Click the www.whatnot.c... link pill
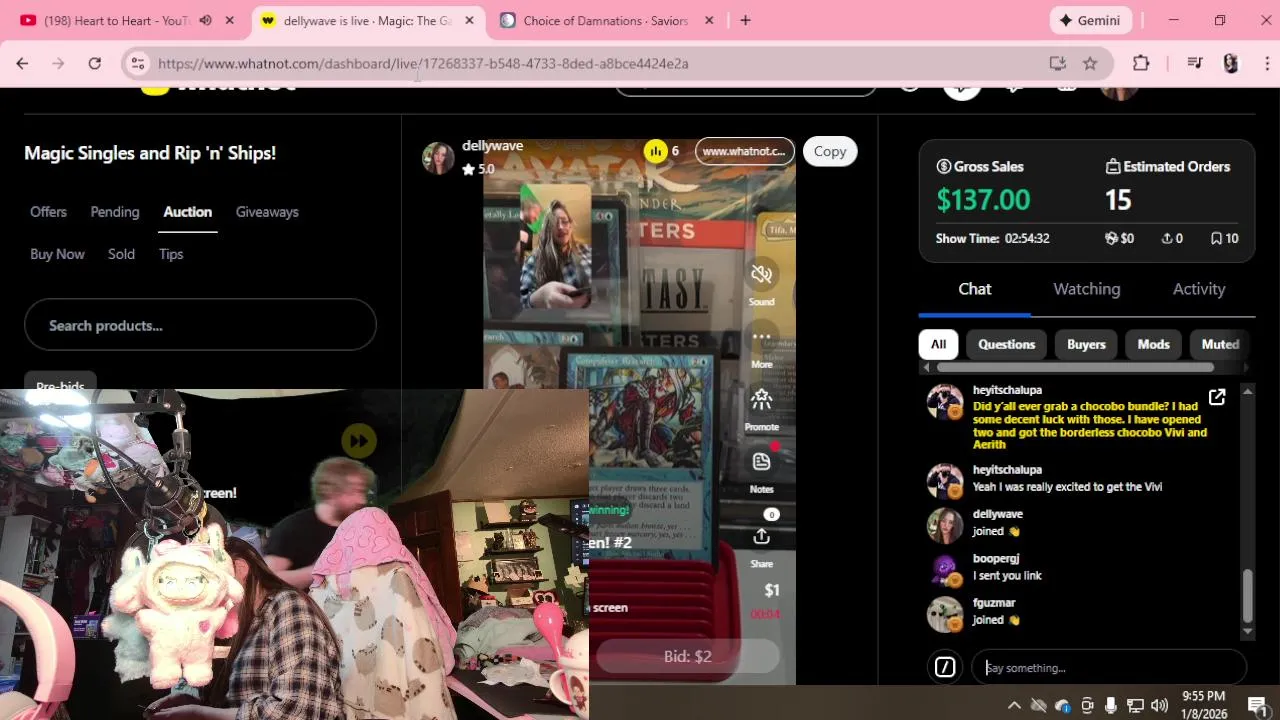Screen dimensions: 1280x720 pyautogui.click(x=744, y=151)
